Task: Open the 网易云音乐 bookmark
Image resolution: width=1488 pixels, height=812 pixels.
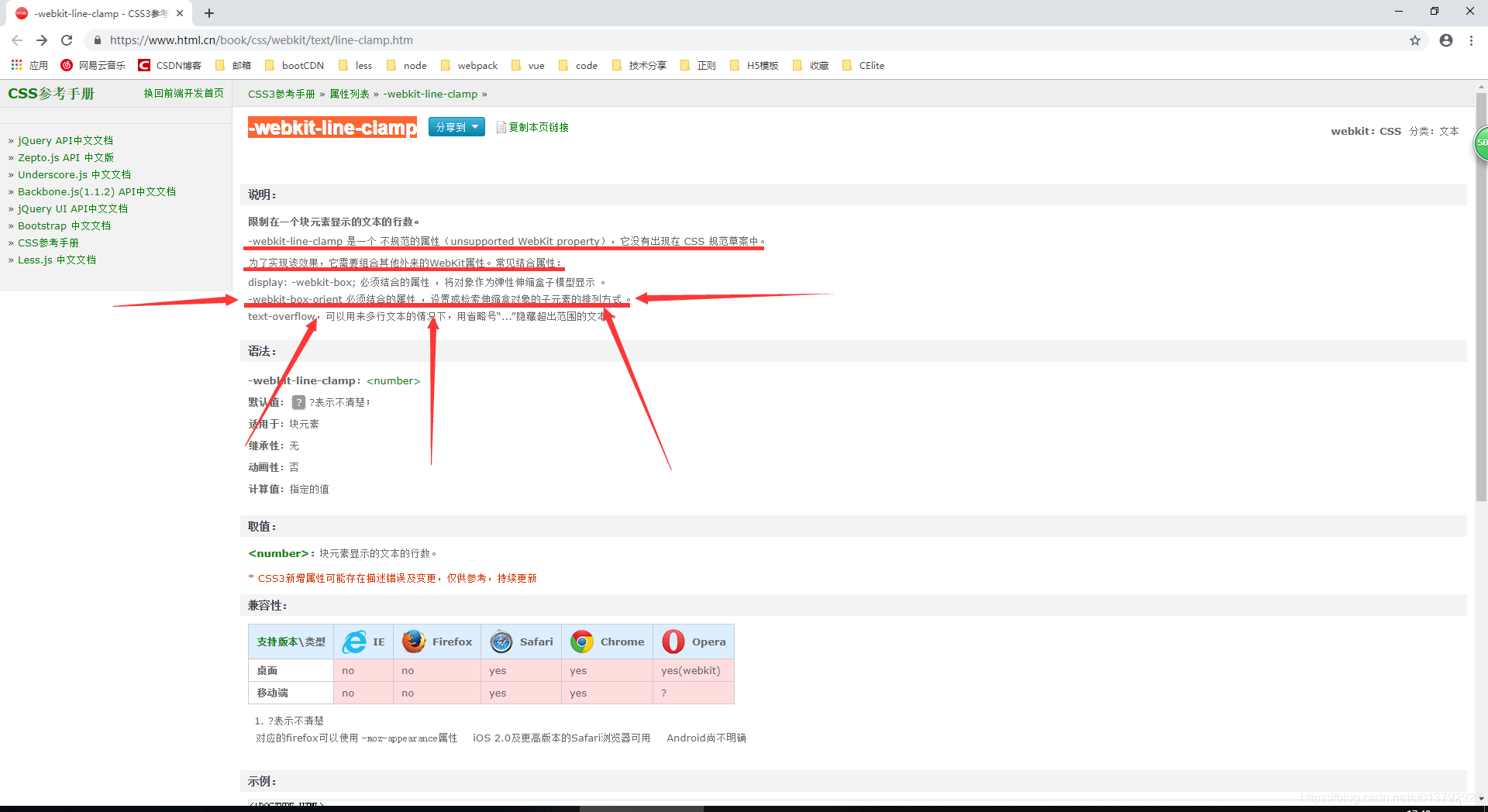Action: pos(93,65)
